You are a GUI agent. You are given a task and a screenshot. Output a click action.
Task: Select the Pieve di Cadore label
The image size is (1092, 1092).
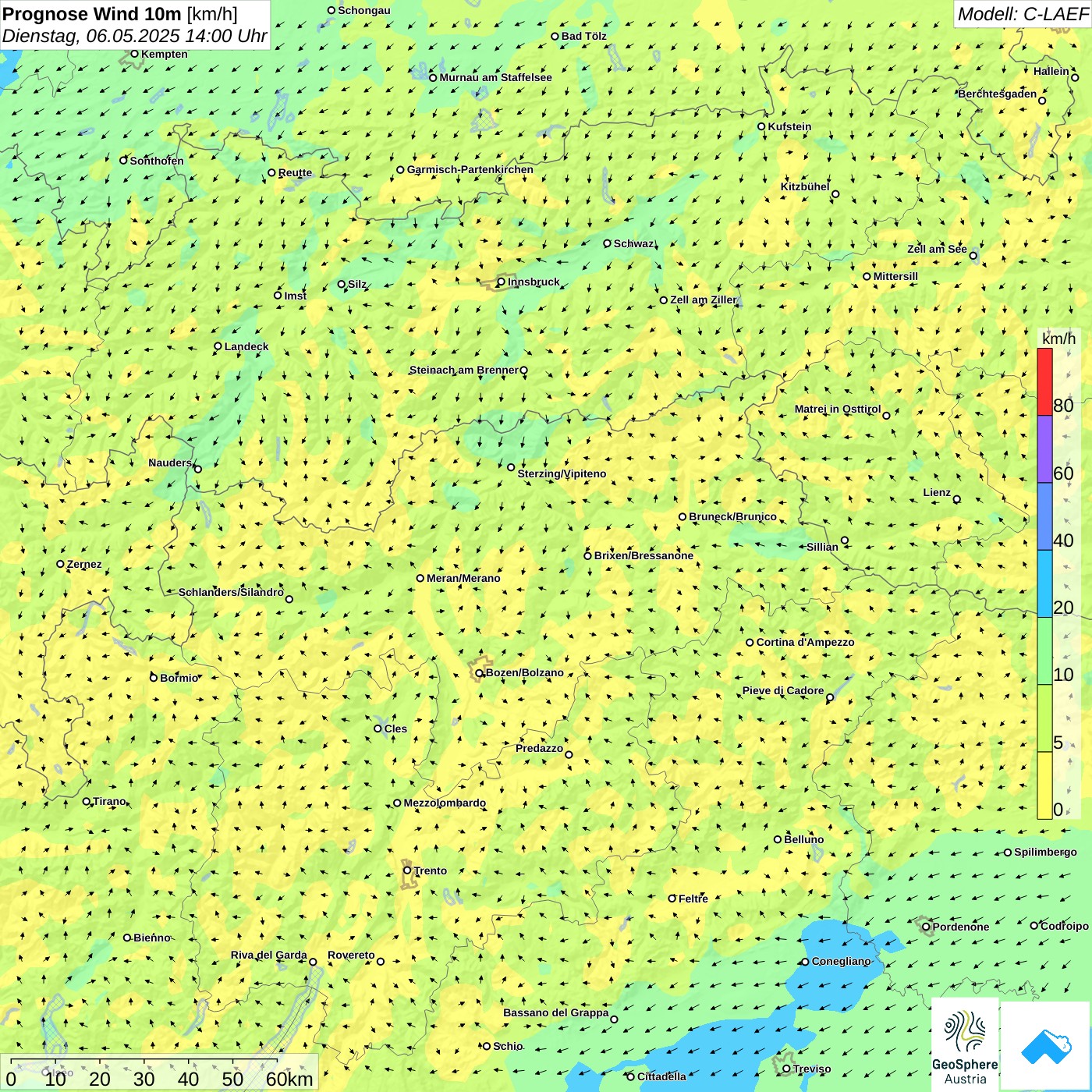[783, 690]
